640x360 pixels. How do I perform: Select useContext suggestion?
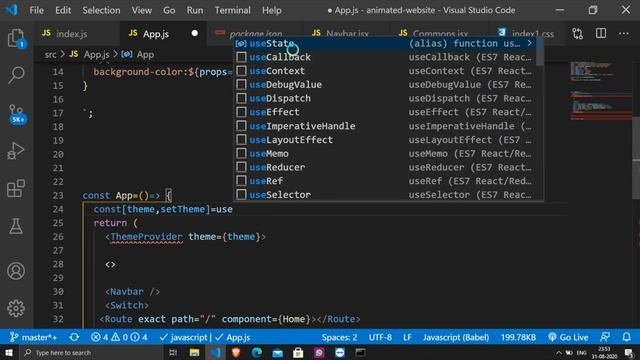coord(385,71)
